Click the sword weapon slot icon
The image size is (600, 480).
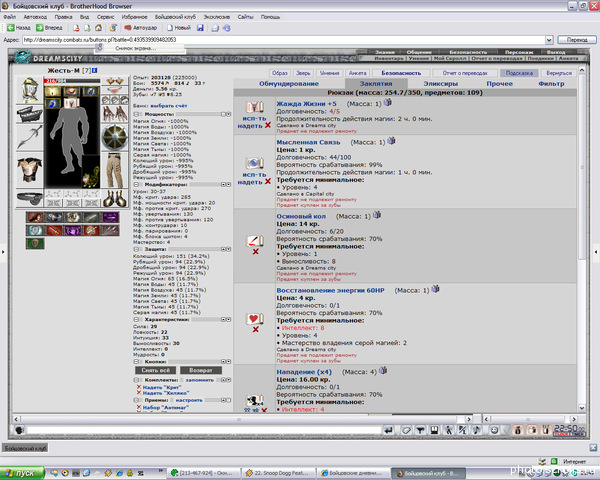coord(30,137)
